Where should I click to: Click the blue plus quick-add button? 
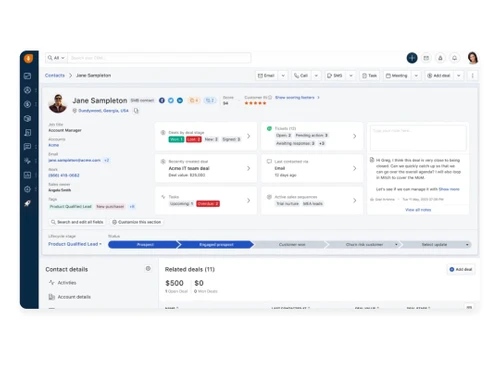[x=412, y=58]
